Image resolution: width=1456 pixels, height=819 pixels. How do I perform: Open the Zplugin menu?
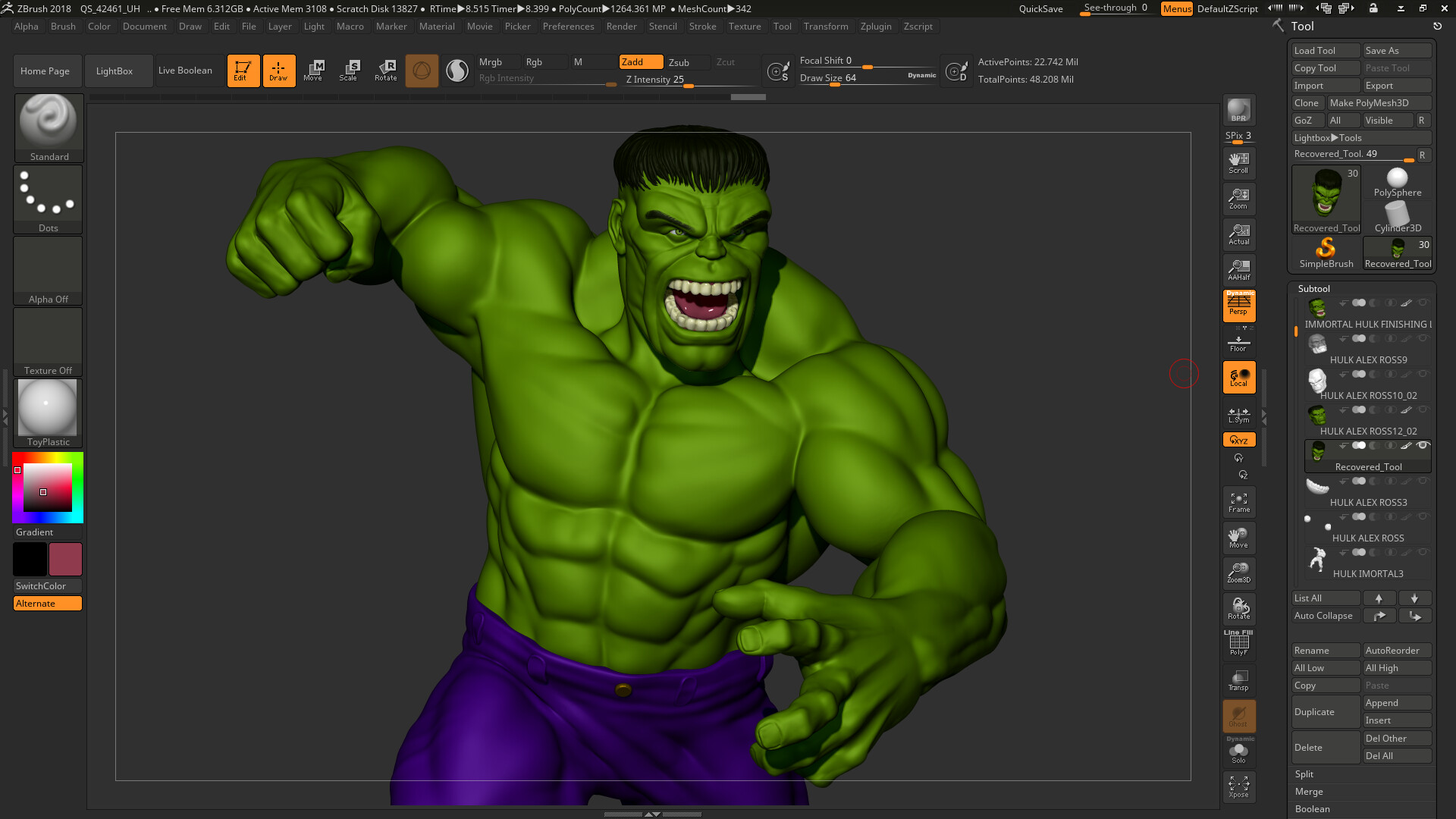(x=876, y=26)
